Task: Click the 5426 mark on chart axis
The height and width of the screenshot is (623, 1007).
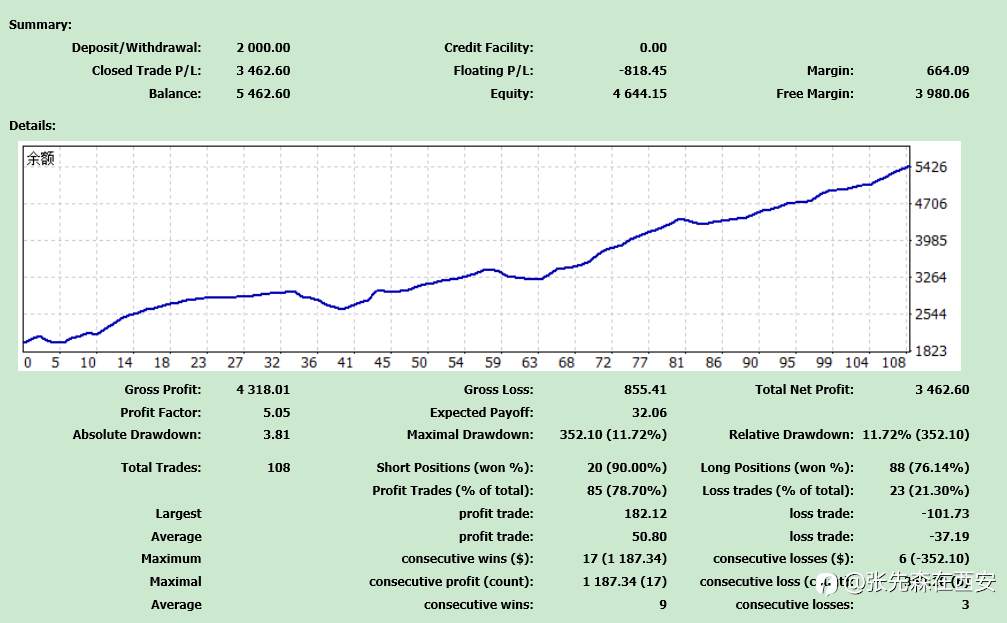Action: point(931,167)
